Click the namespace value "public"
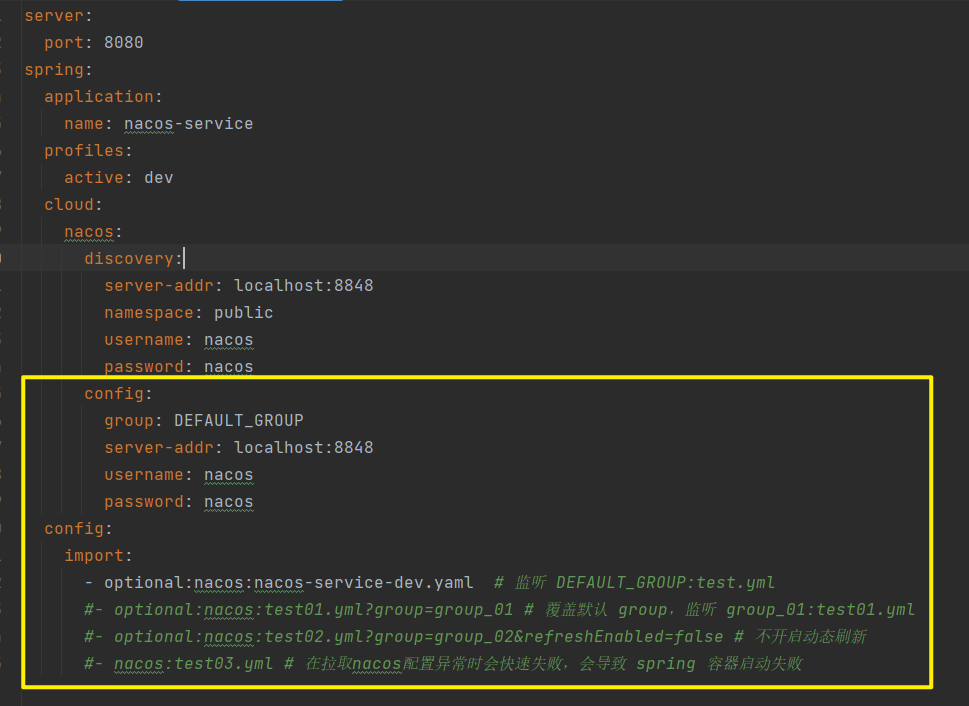Screen dimensions: 969x706 tap(243, 312)
